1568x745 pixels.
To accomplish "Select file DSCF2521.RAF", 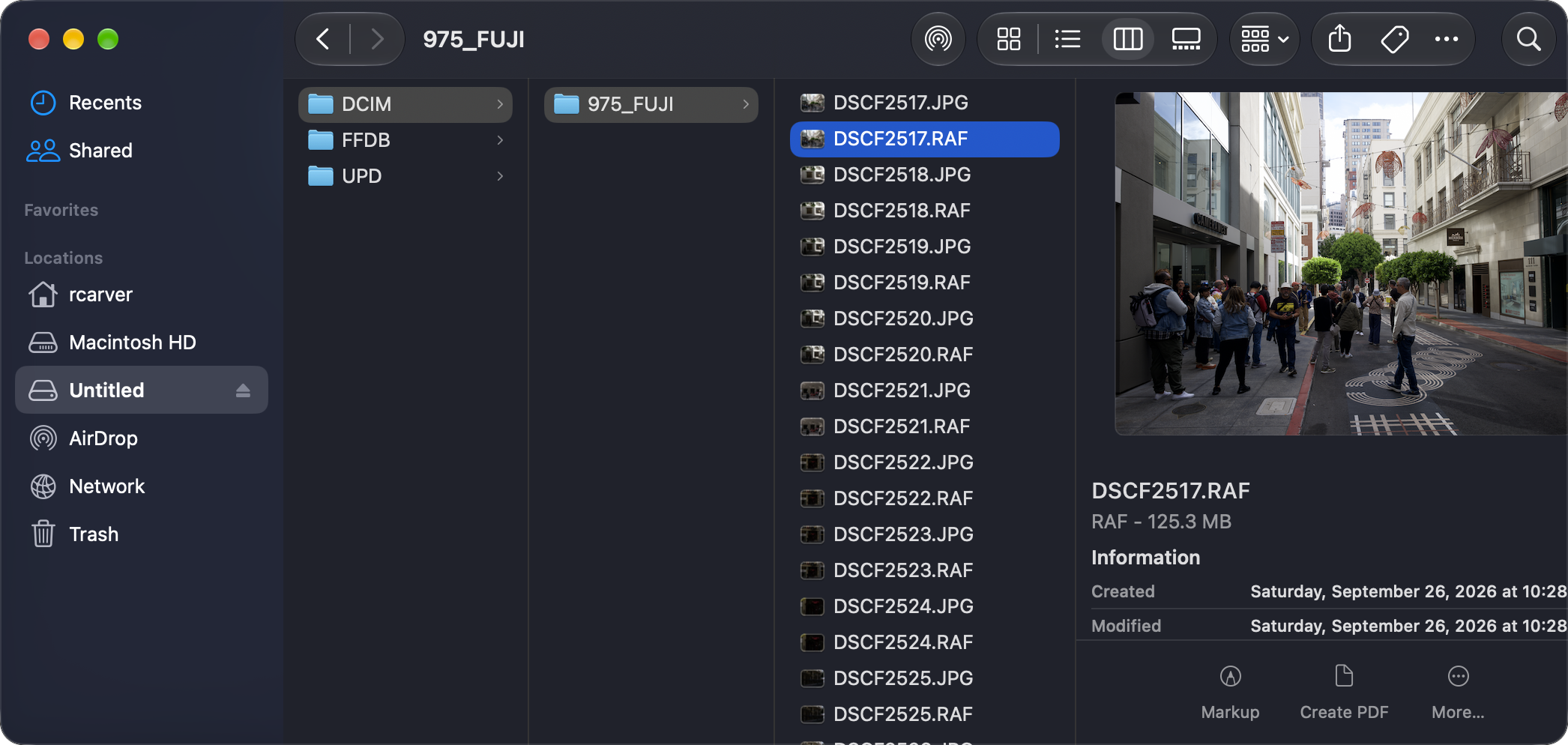I will pos(924,426).
